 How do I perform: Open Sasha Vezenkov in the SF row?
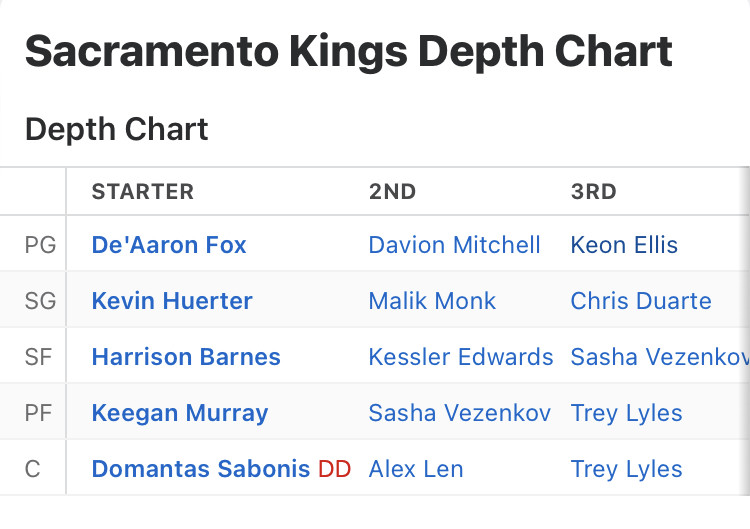[x=658, y=357]
